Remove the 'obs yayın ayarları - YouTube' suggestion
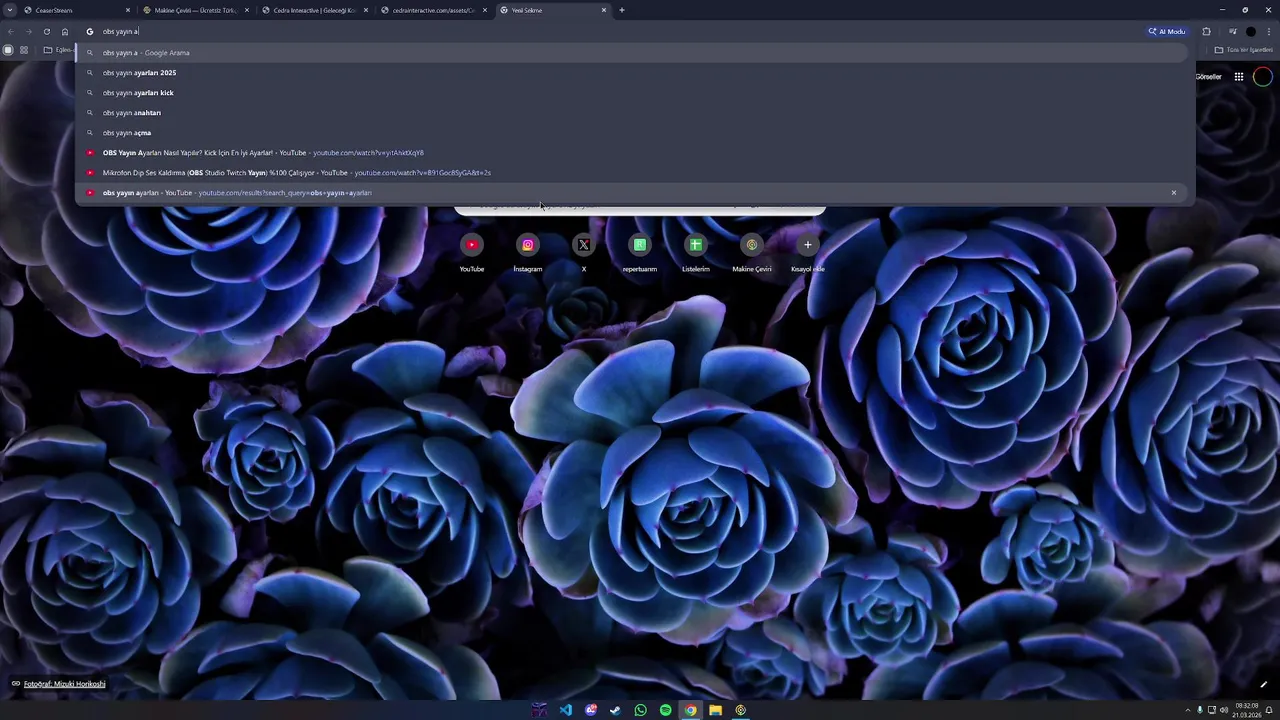 coord(1174,193)
